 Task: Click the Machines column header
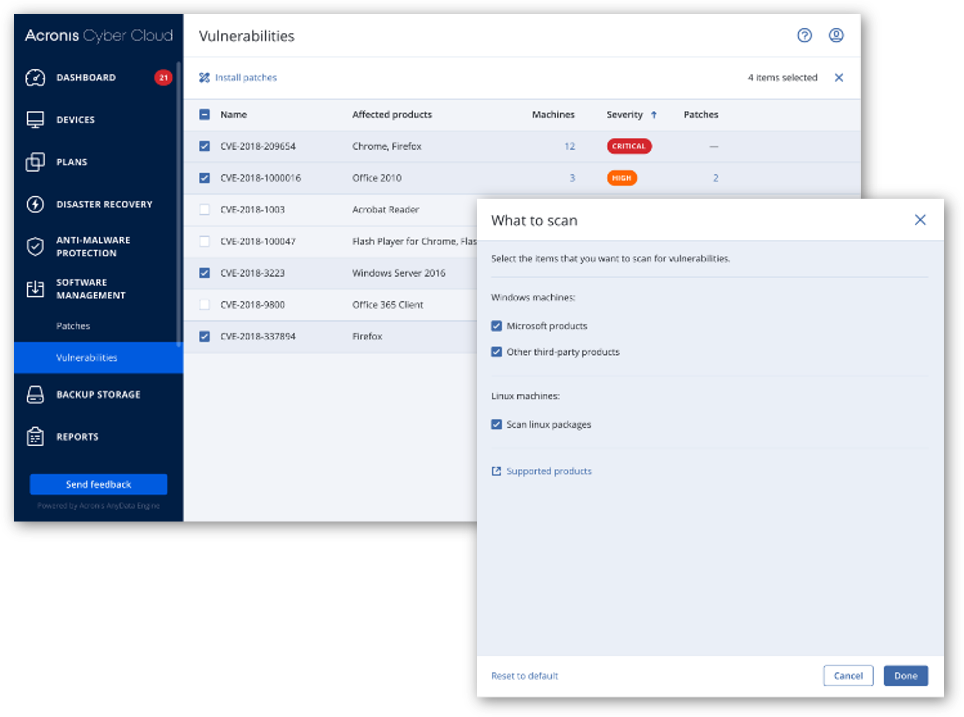point(553,114)
